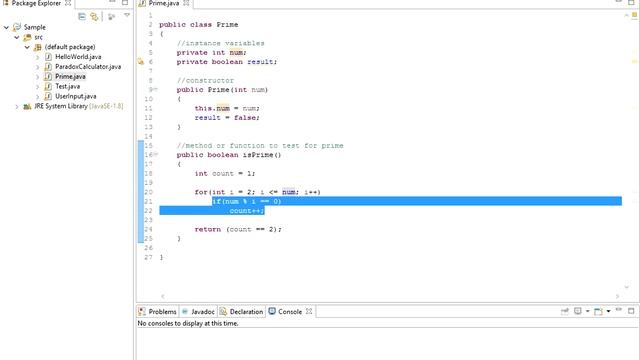The width and height of the screenshot is (640, 360).
Task: Select JRE System Library entry
Action: tap(78, 106)
